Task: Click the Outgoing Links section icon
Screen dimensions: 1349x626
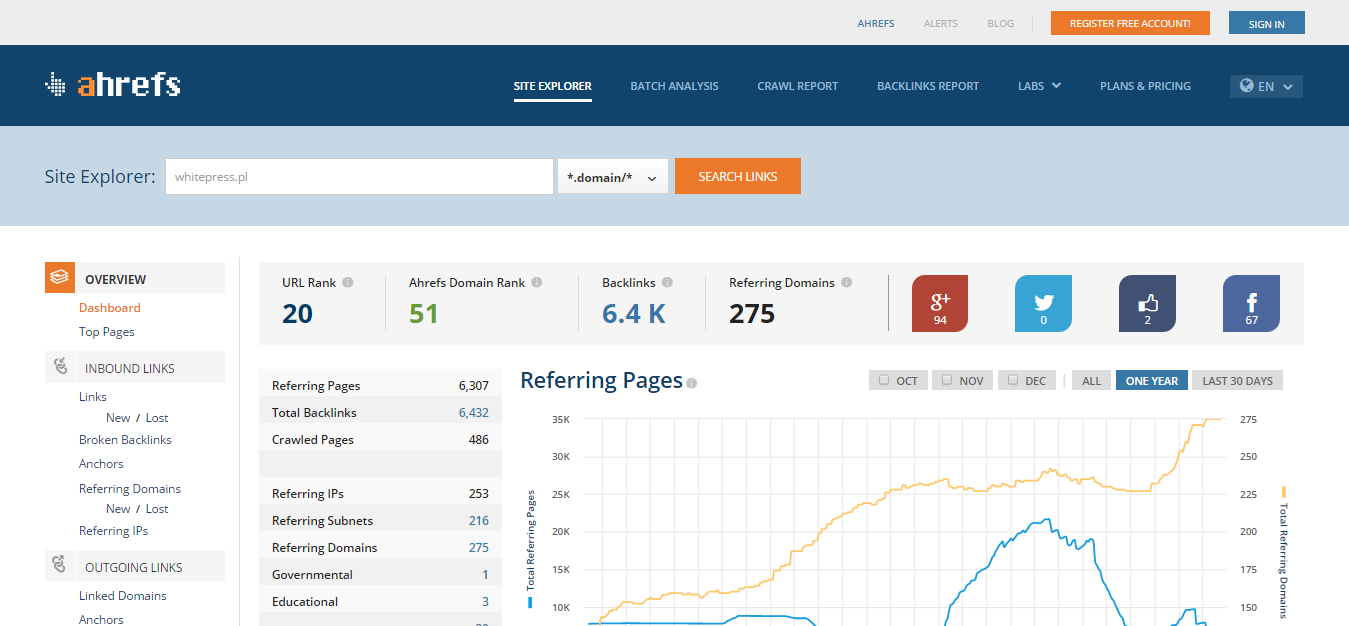Action: [x=60, y=566]
